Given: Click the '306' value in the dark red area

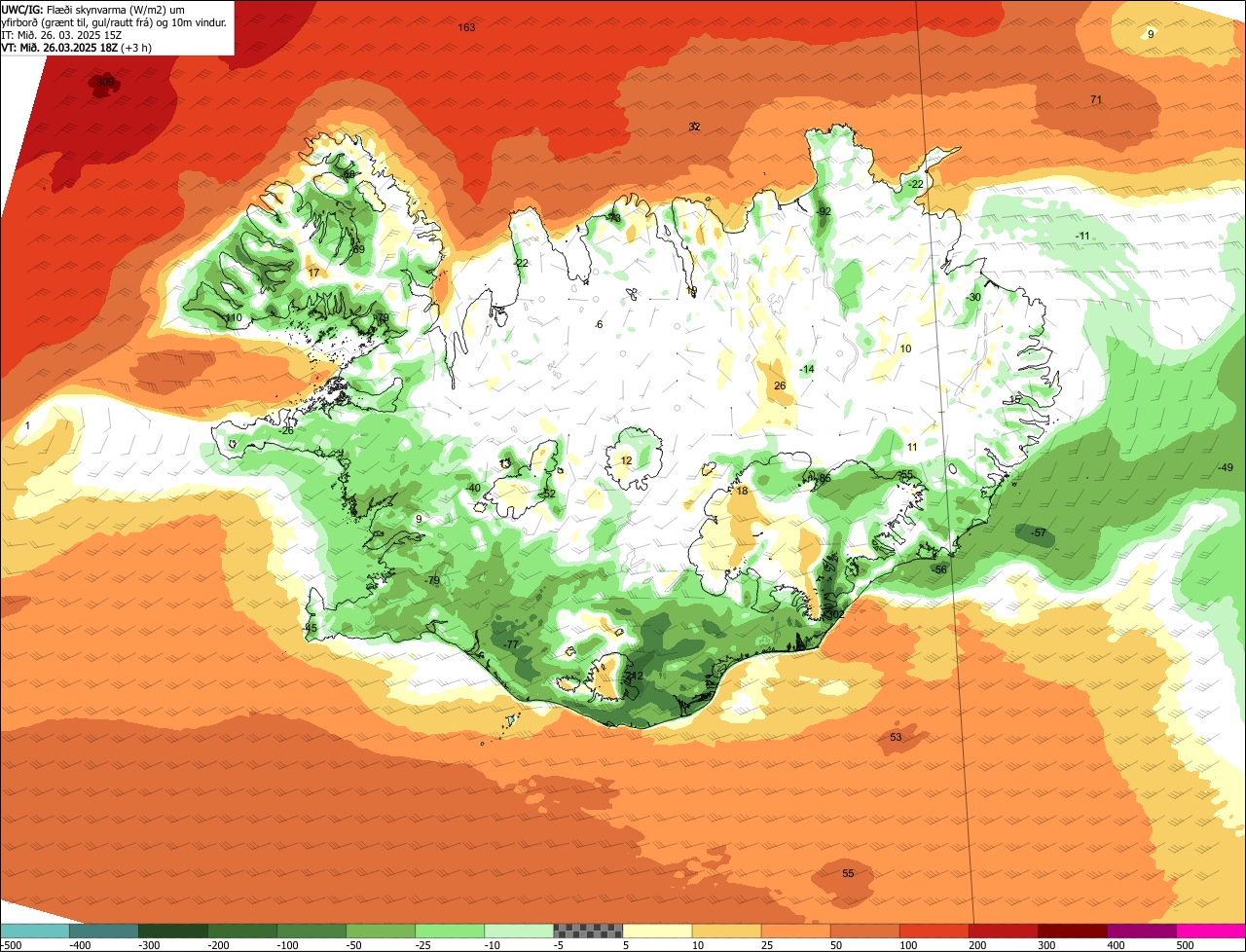Looking at the screenshot, I should point(104,82).
